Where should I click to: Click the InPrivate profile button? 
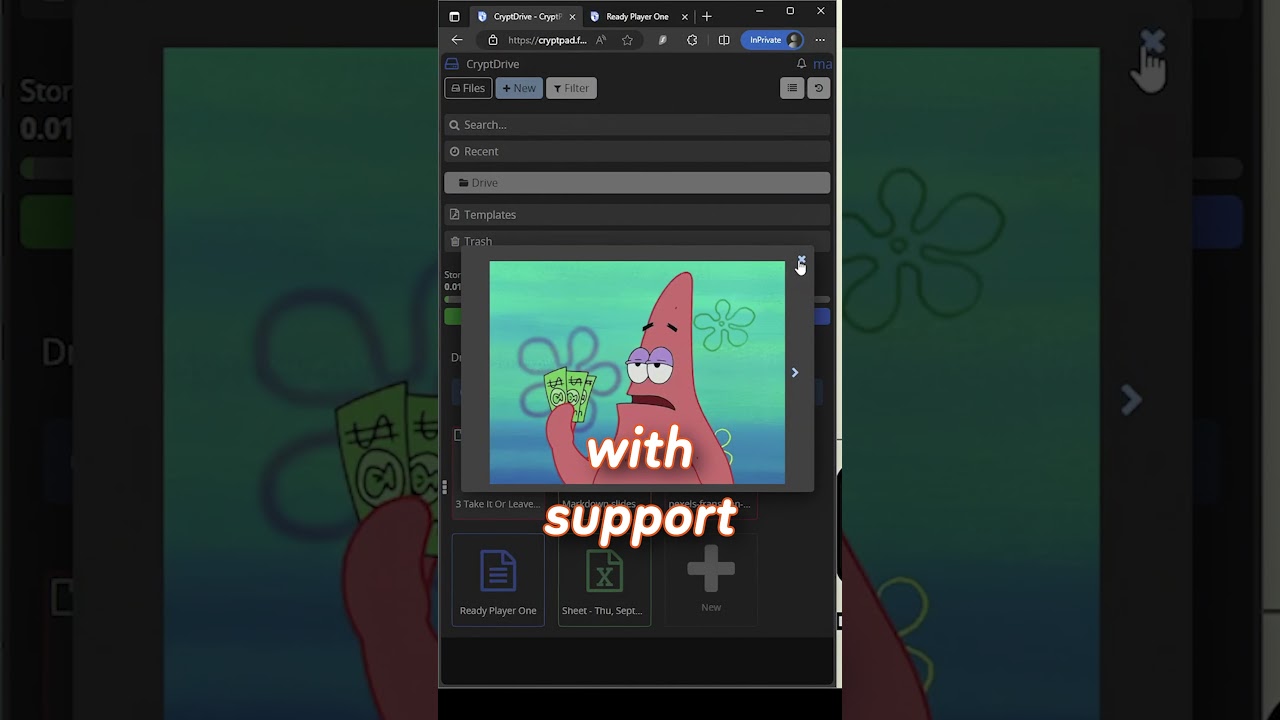pyautogui.click(x=774, y=40)
